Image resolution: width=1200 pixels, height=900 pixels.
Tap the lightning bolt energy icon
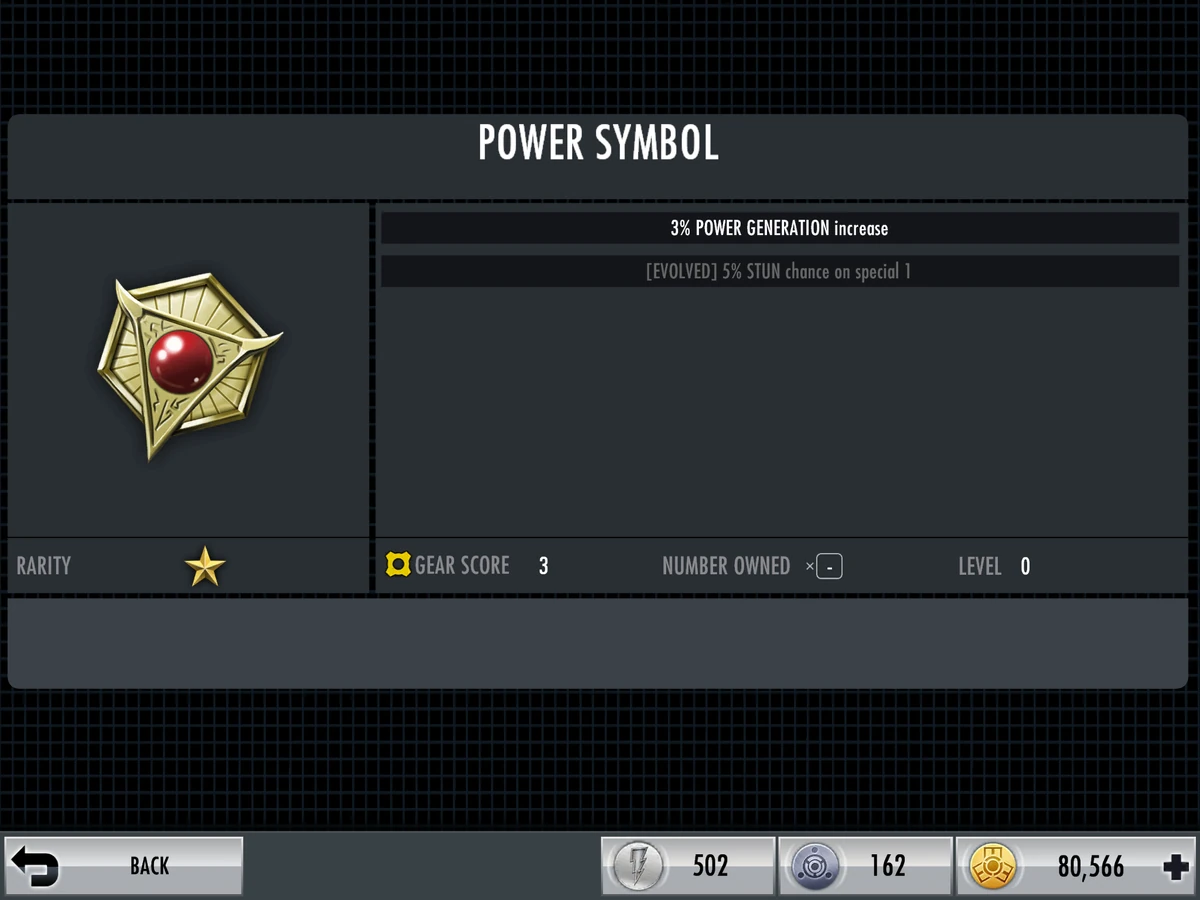pyautogui.click(x=634, y=866)
